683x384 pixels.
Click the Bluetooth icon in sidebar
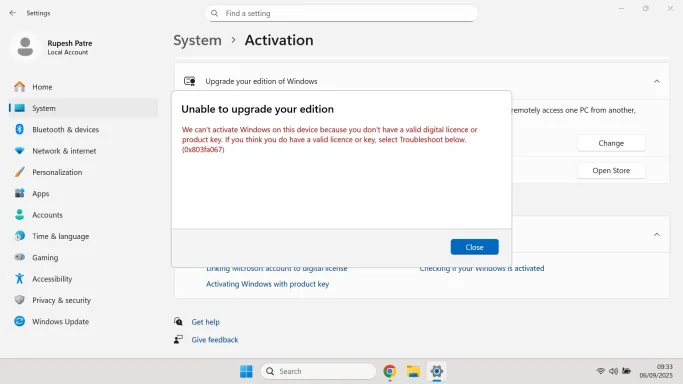point(20,129)
